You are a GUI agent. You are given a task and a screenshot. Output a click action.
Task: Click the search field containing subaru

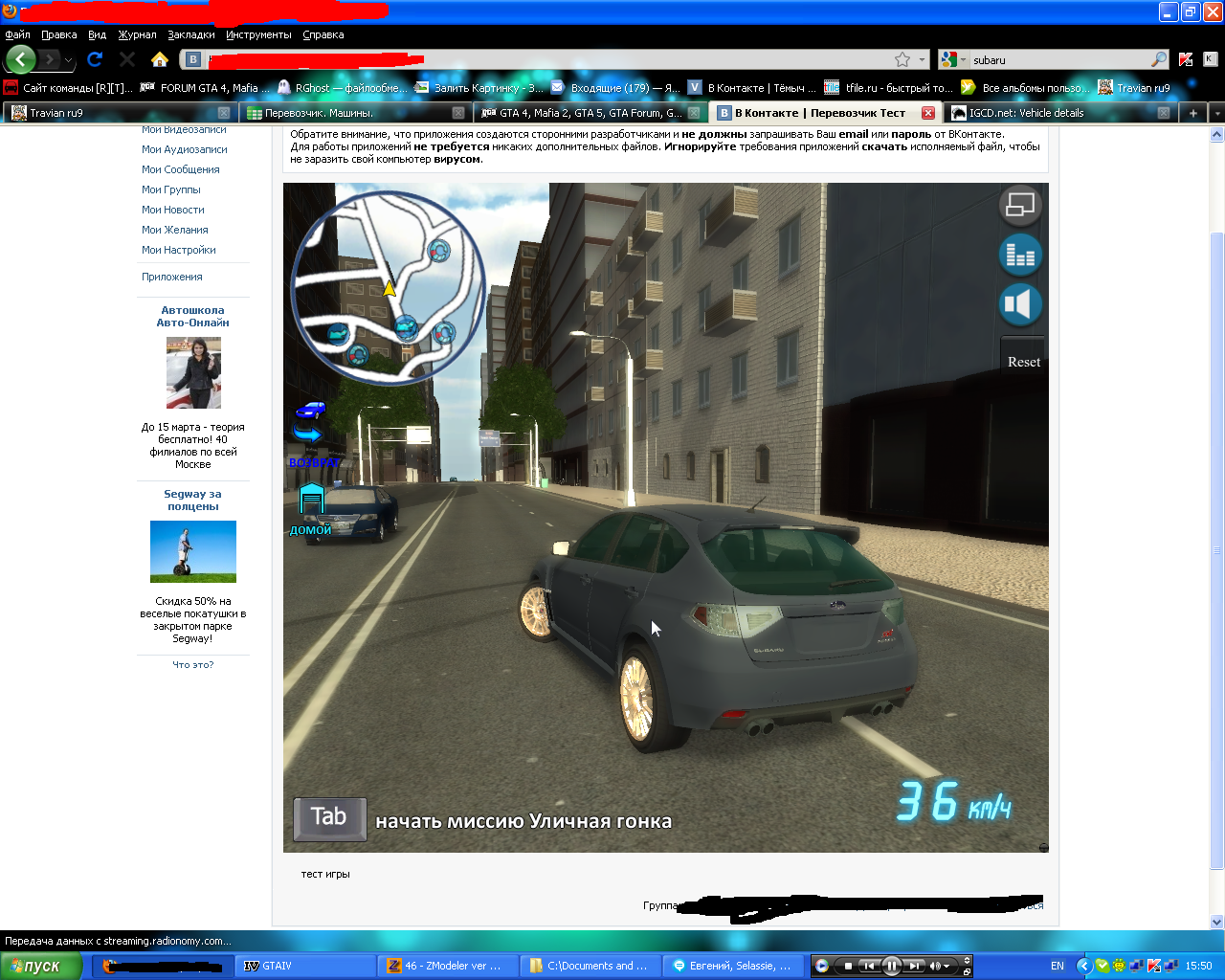(1058, 59)
